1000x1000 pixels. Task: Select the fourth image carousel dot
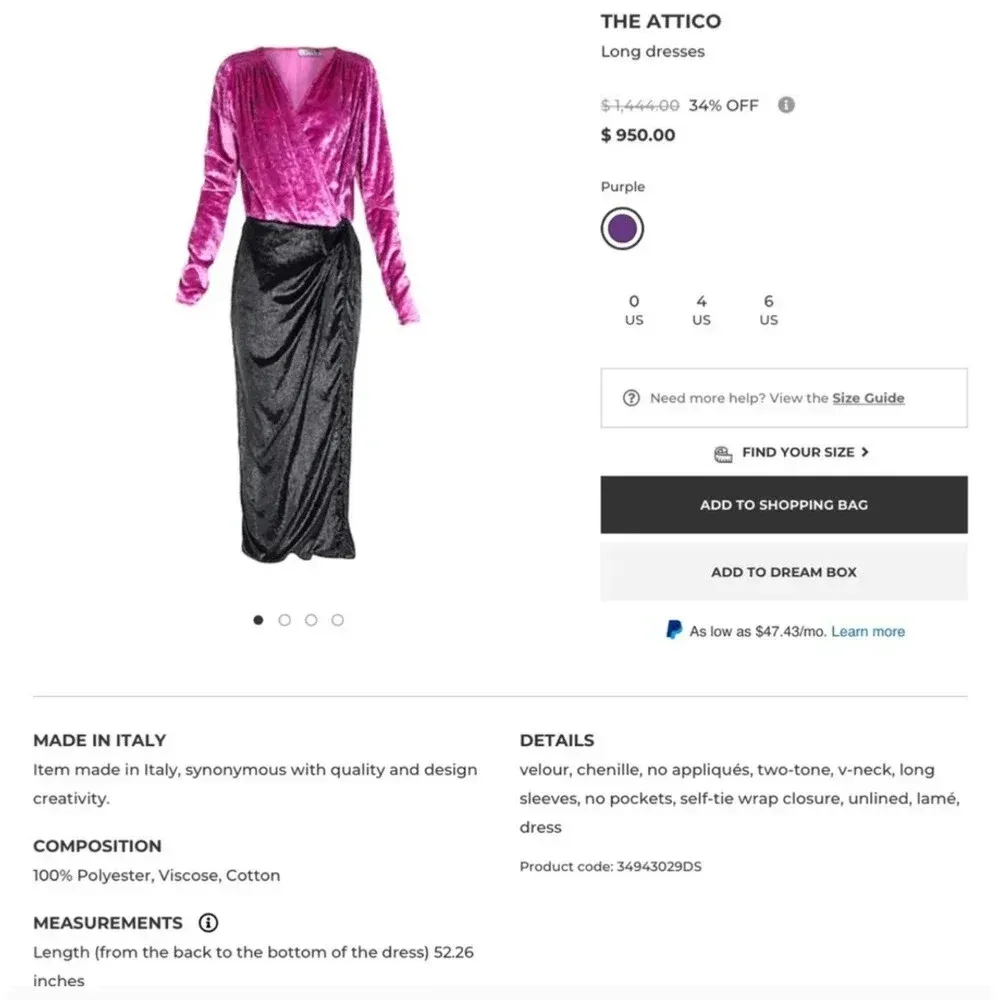pyautogui.click(x=338, y=619)
